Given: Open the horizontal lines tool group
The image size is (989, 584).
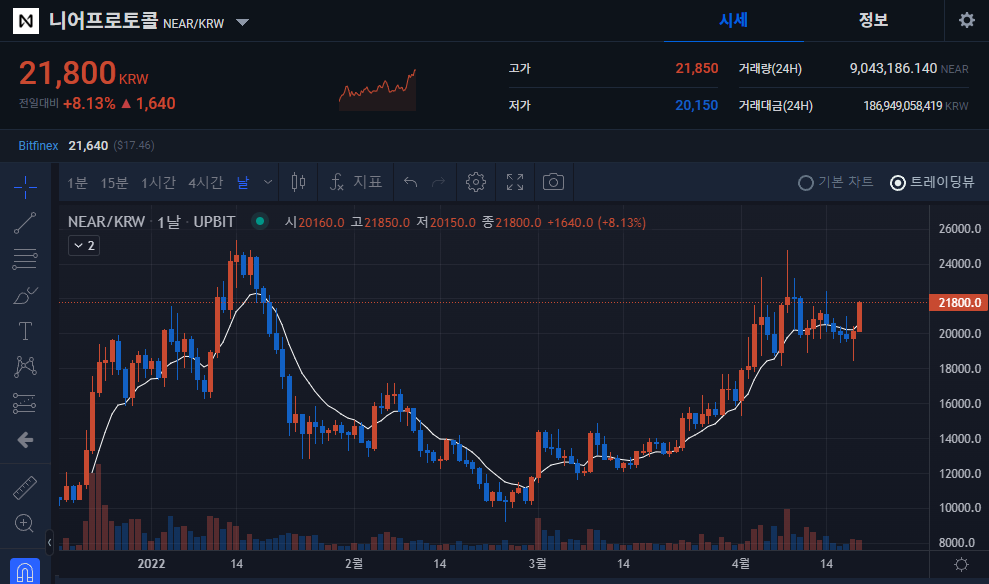Looking at the screenshot, I should coord(25,259).
